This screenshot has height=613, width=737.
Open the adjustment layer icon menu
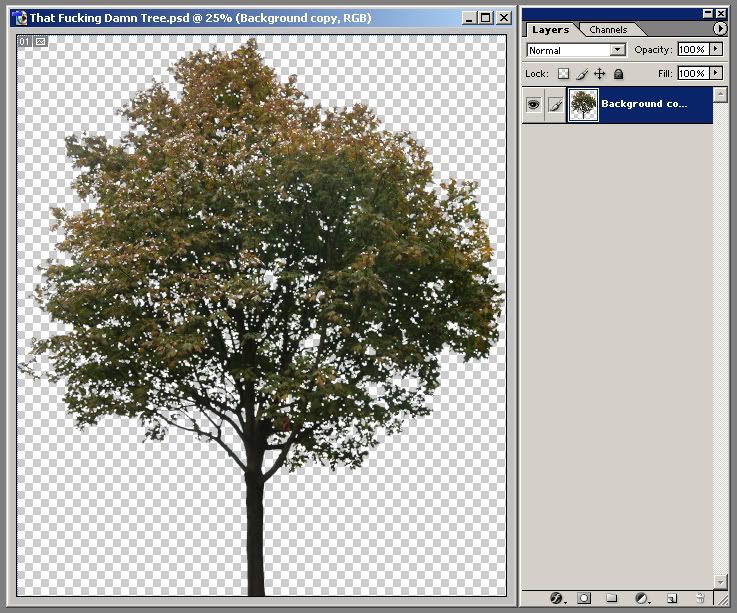[x=642, y=598]
